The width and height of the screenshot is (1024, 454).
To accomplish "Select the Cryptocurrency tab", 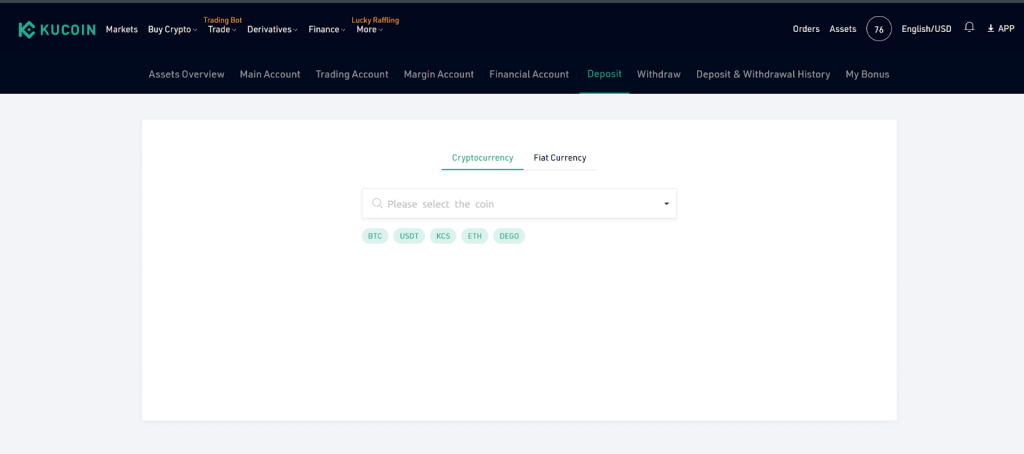I will [483, 158].
